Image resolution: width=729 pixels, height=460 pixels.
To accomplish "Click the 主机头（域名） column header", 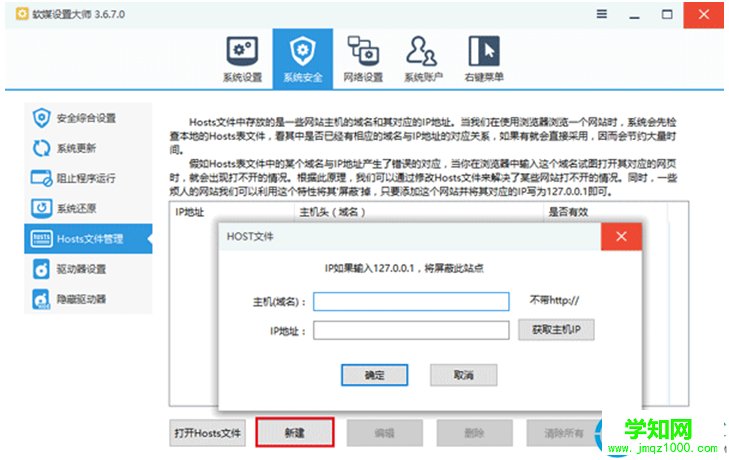I will coord(418,212).
